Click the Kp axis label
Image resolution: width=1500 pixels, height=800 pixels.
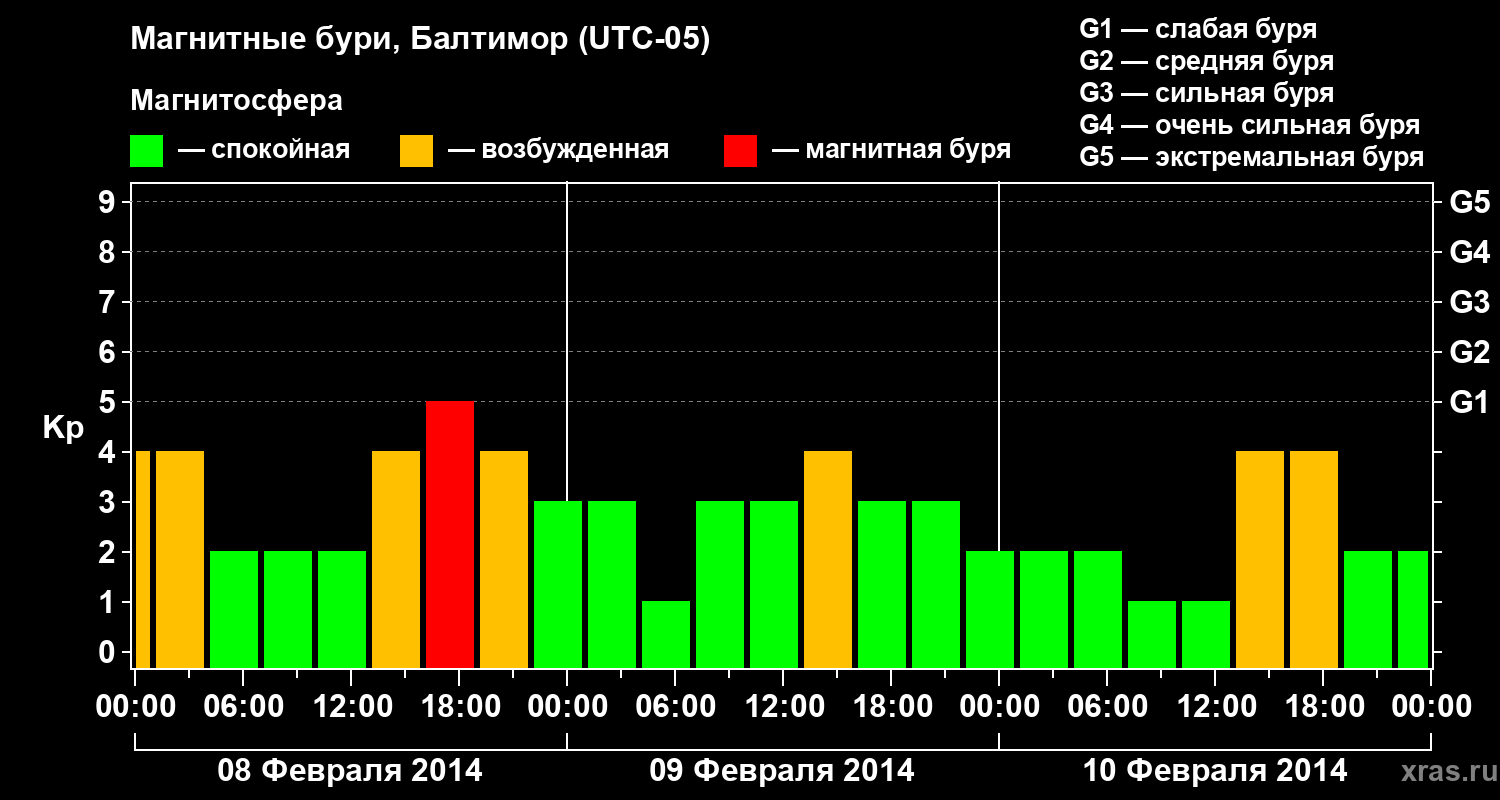tap(63, 428)
